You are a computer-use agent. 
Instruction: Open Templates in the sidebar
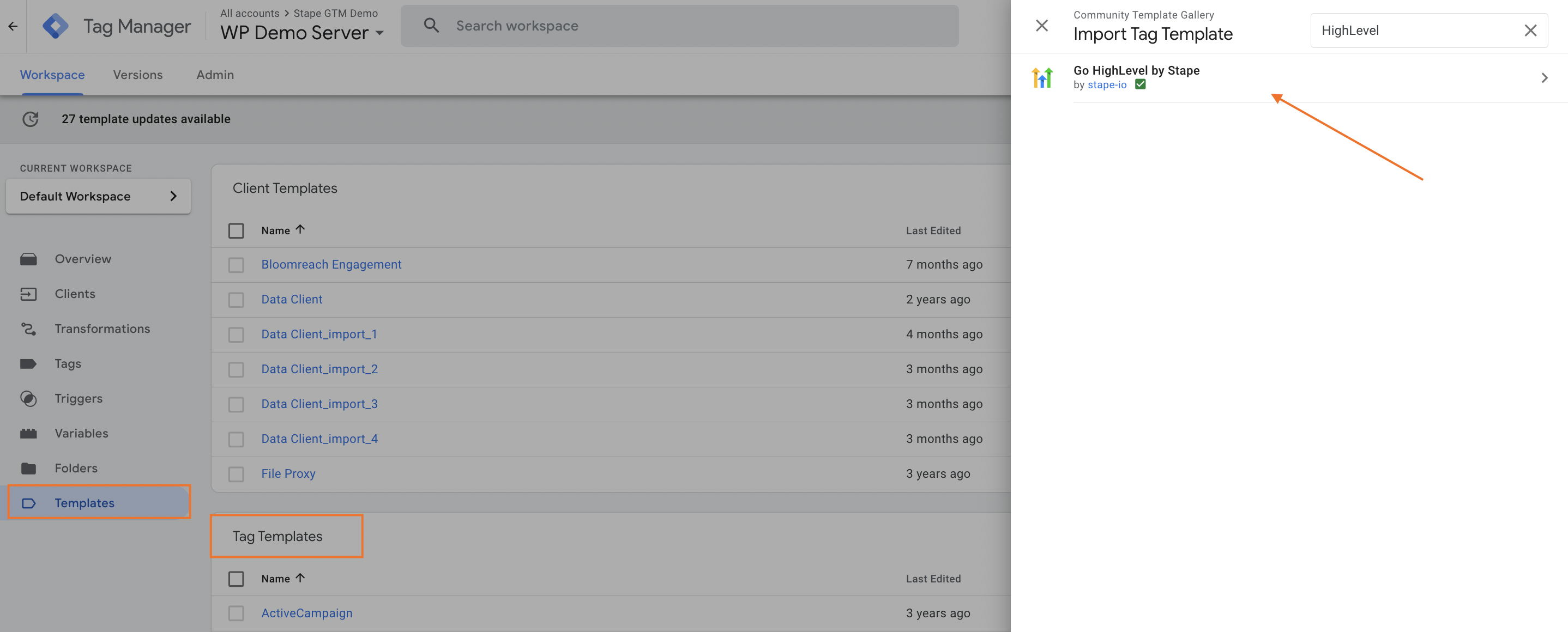click(x=85, y=503)
